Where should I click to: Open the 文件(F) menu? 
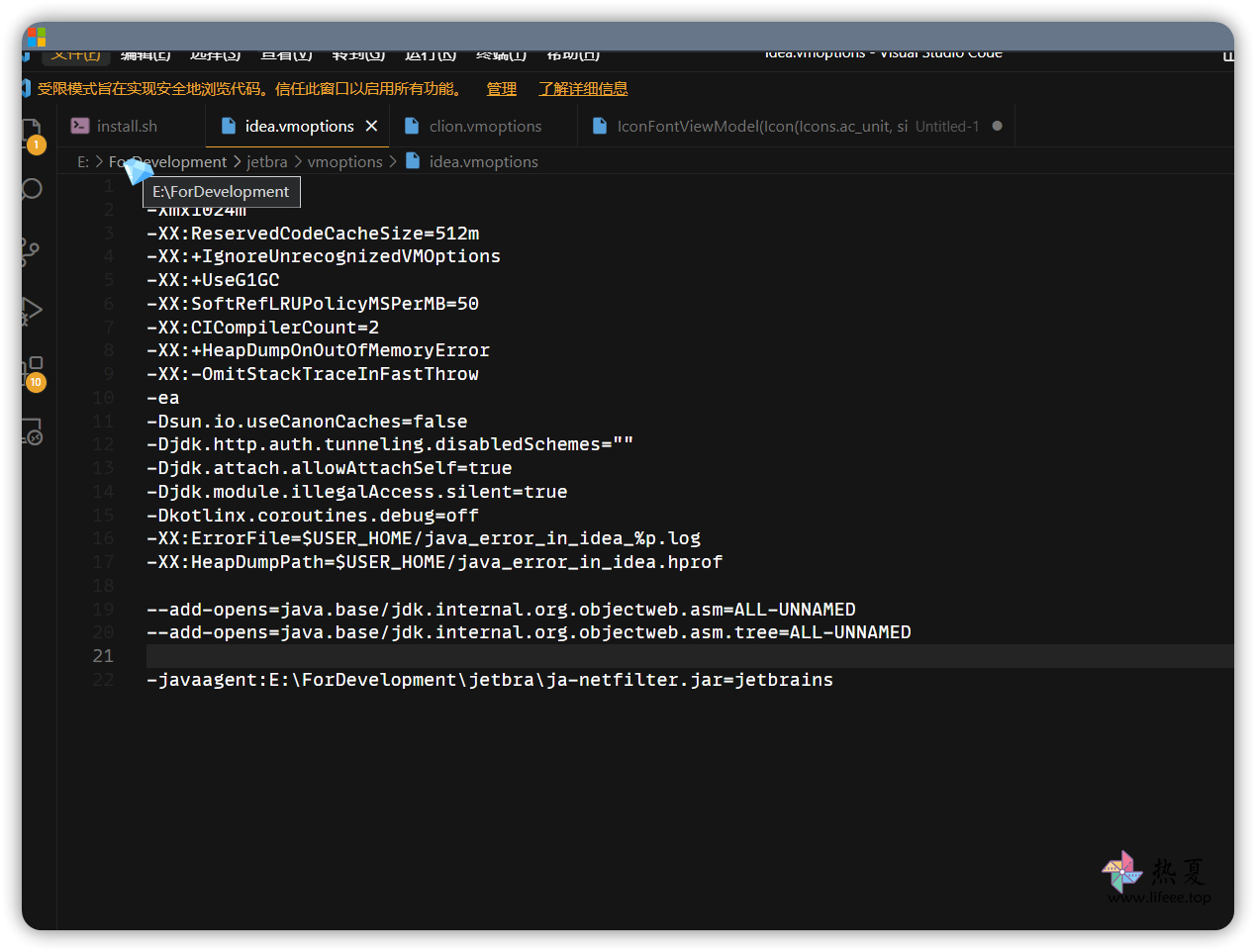click(76, 55)
